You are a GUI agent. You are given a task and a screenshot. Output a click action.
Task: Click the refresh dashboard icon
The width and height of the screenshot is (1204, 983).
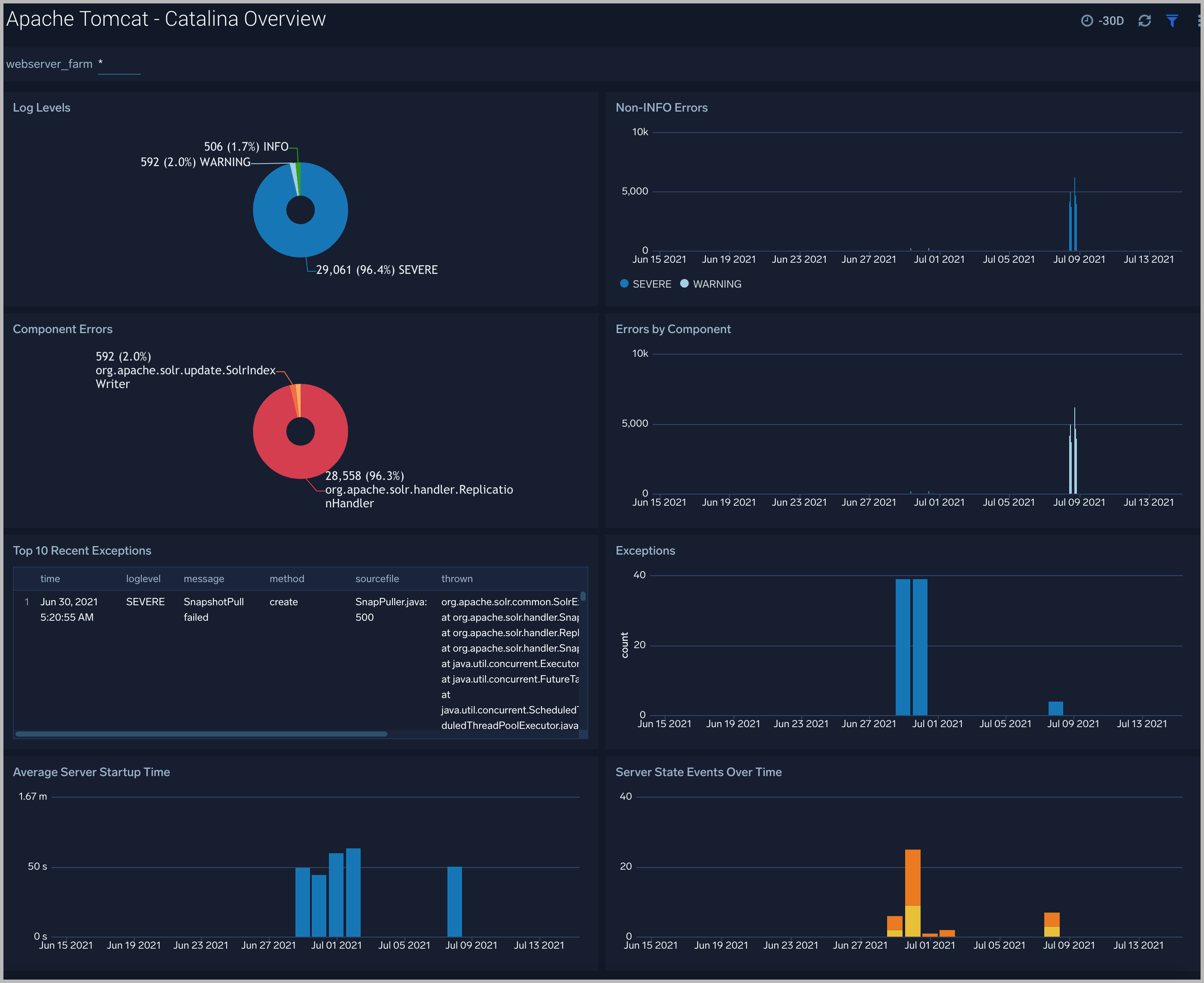pyautogui.click(x=1144, y=21)
